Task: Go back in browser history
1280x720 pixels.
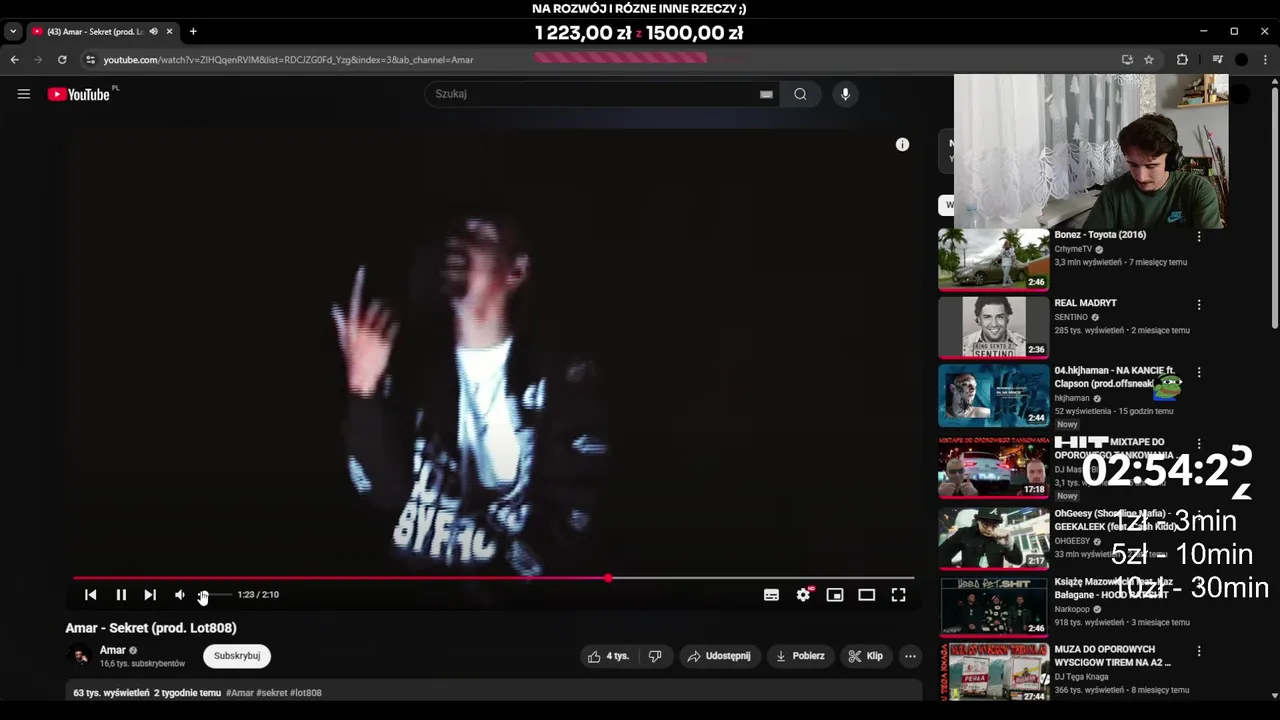Action: point(14,60)
